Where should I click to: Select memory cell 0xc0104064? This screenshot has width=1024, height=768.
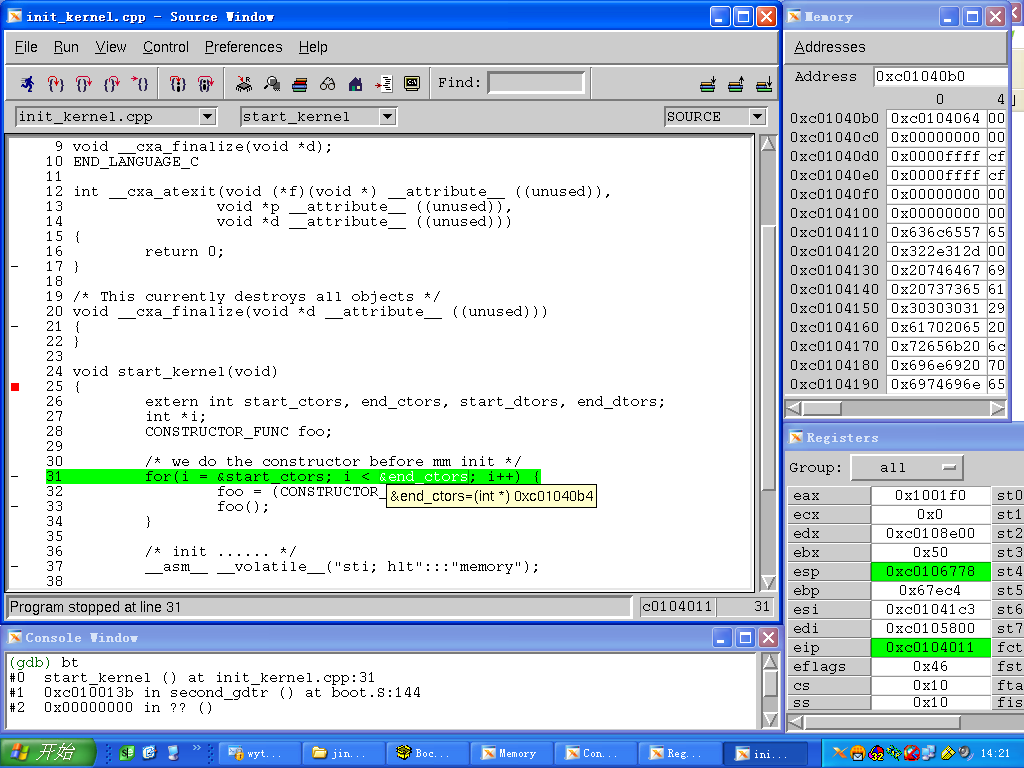[936, 118]
